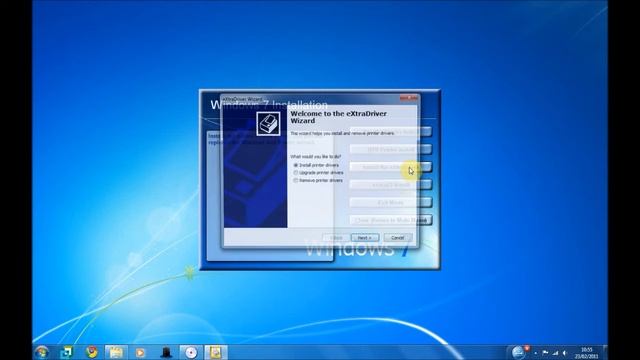Screen dimensions: 640x360
Task: Open the black hat taskbar application
Action: pos(166,352)
